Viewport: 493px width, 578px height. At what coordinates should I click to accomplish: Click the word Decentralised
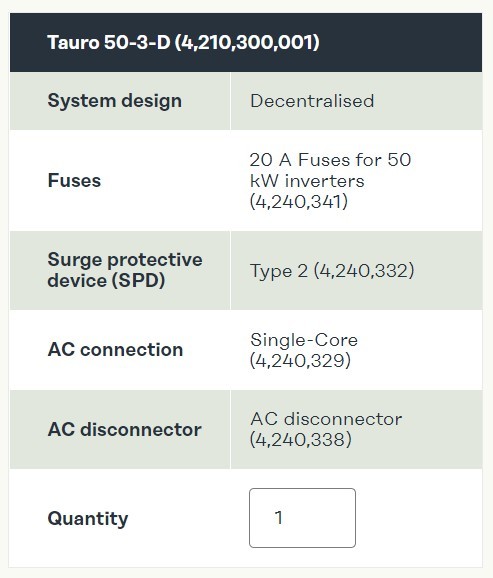[312, 101]
